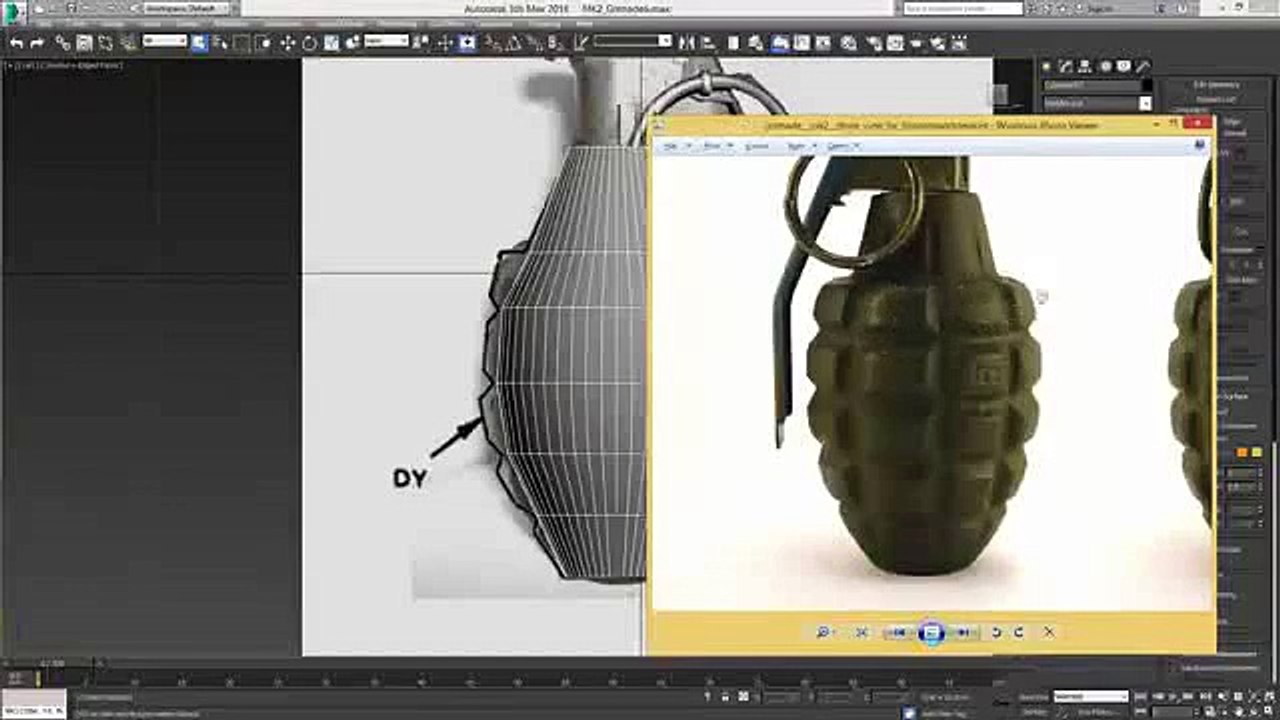The image size is (1280, 720).
Task: Click the Sign In button
Action: tap(1100, 8)
